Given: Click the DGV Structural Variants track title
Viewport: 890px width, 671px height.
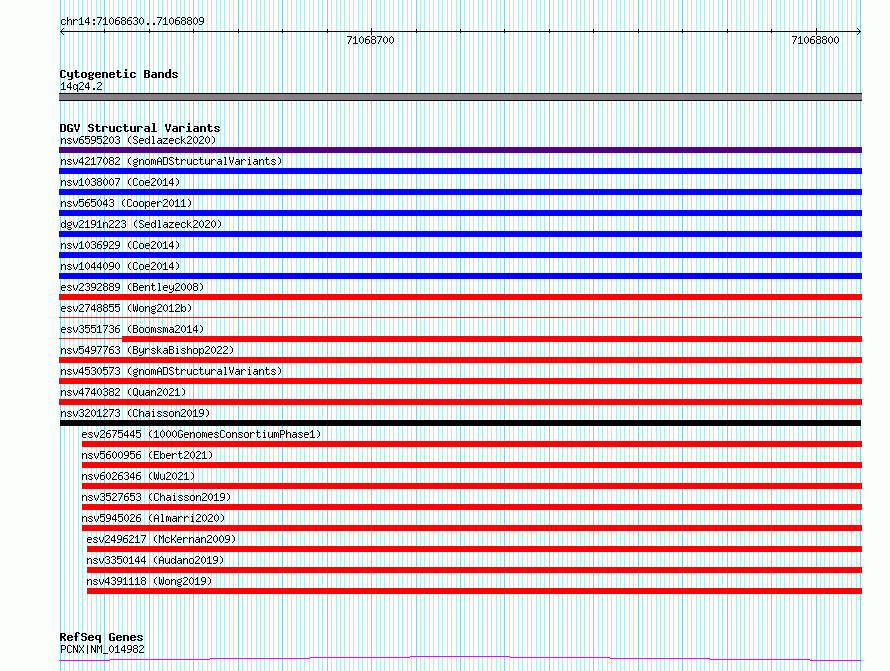Looking at the screenshot, I should tap(140, 128).
